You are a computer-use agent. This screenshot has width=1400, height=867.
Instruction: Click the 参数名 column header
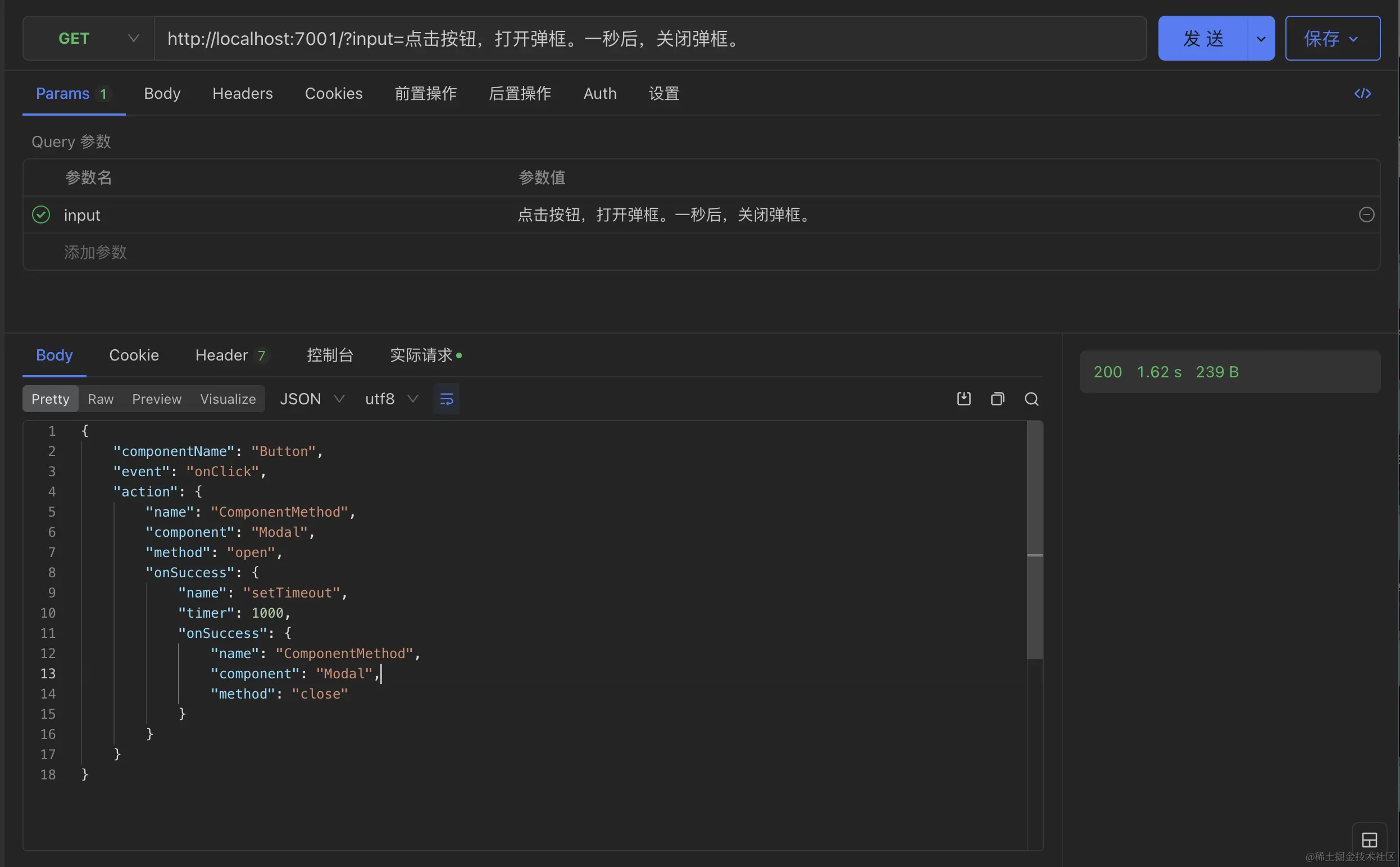tap(88, 177)
